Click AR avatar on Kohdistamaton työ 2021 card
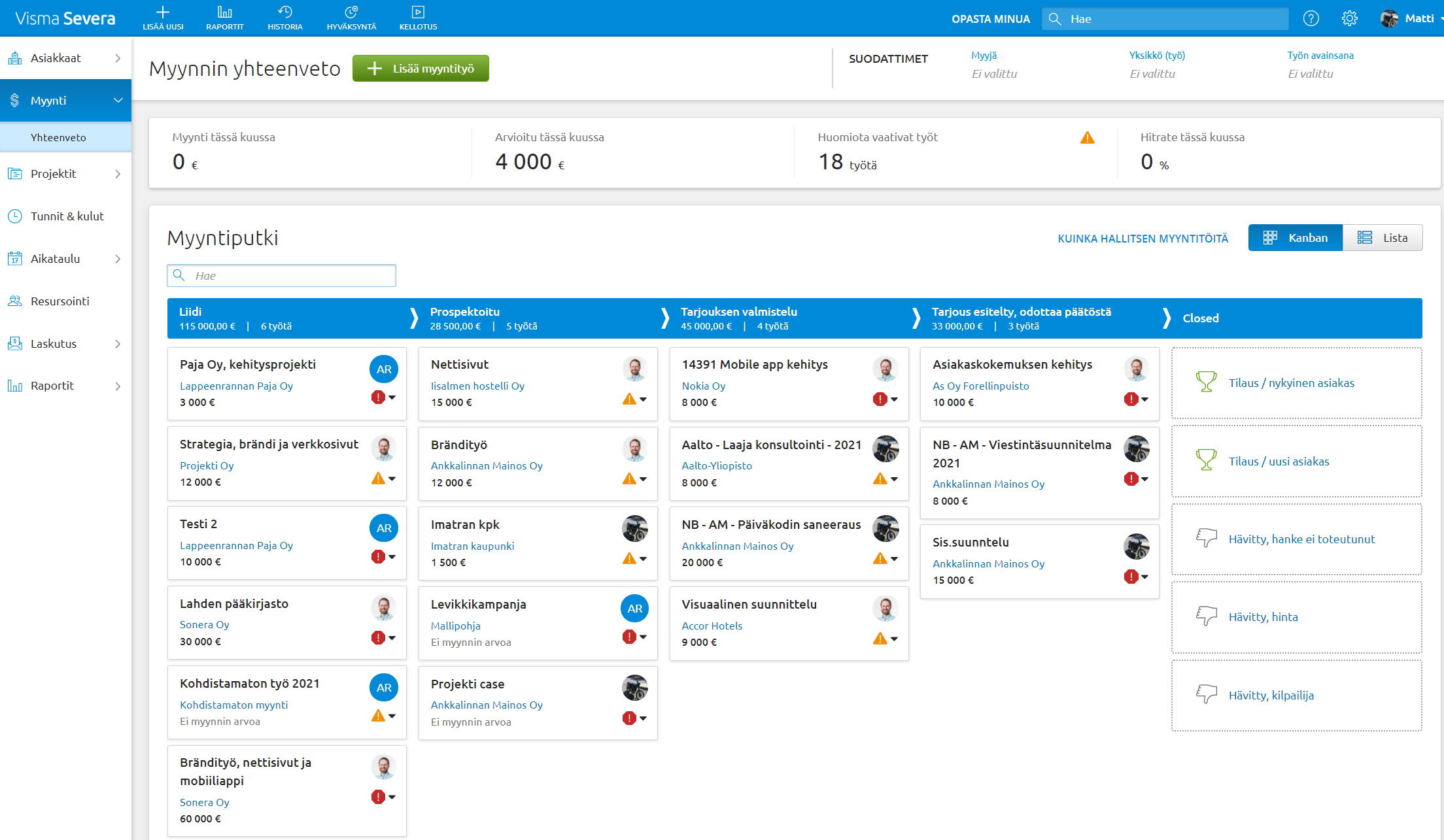The height and width of the screenshot is (840, 1444). point(384,688)
